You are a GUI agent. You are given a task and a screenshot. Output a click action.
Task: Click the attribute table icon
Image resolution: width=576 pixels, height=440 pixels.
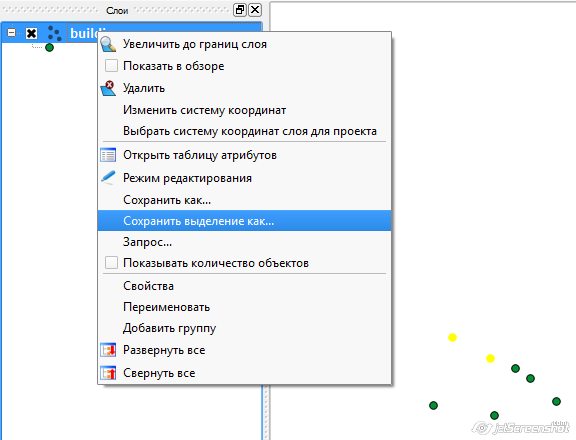click(x=108, y=155)
